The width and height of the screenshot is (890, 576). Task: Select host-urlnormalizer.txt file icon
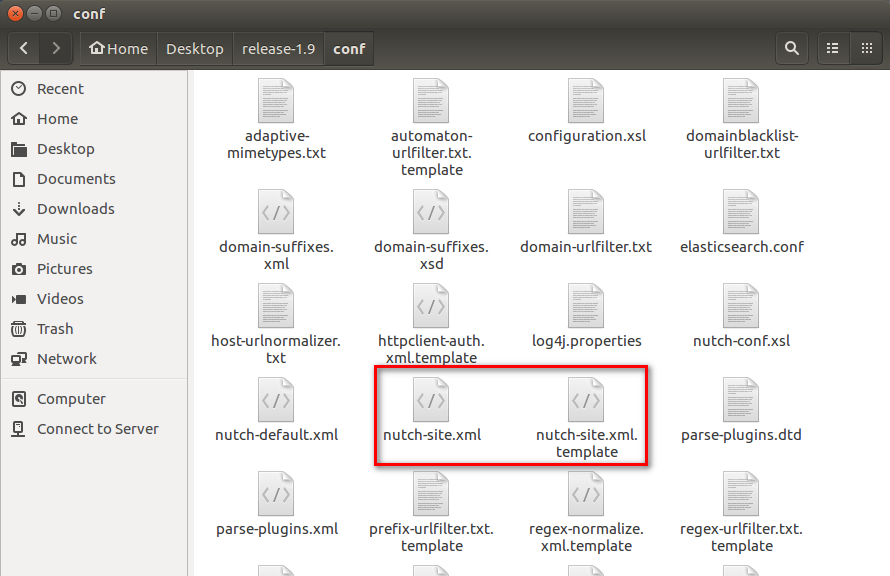276,306
